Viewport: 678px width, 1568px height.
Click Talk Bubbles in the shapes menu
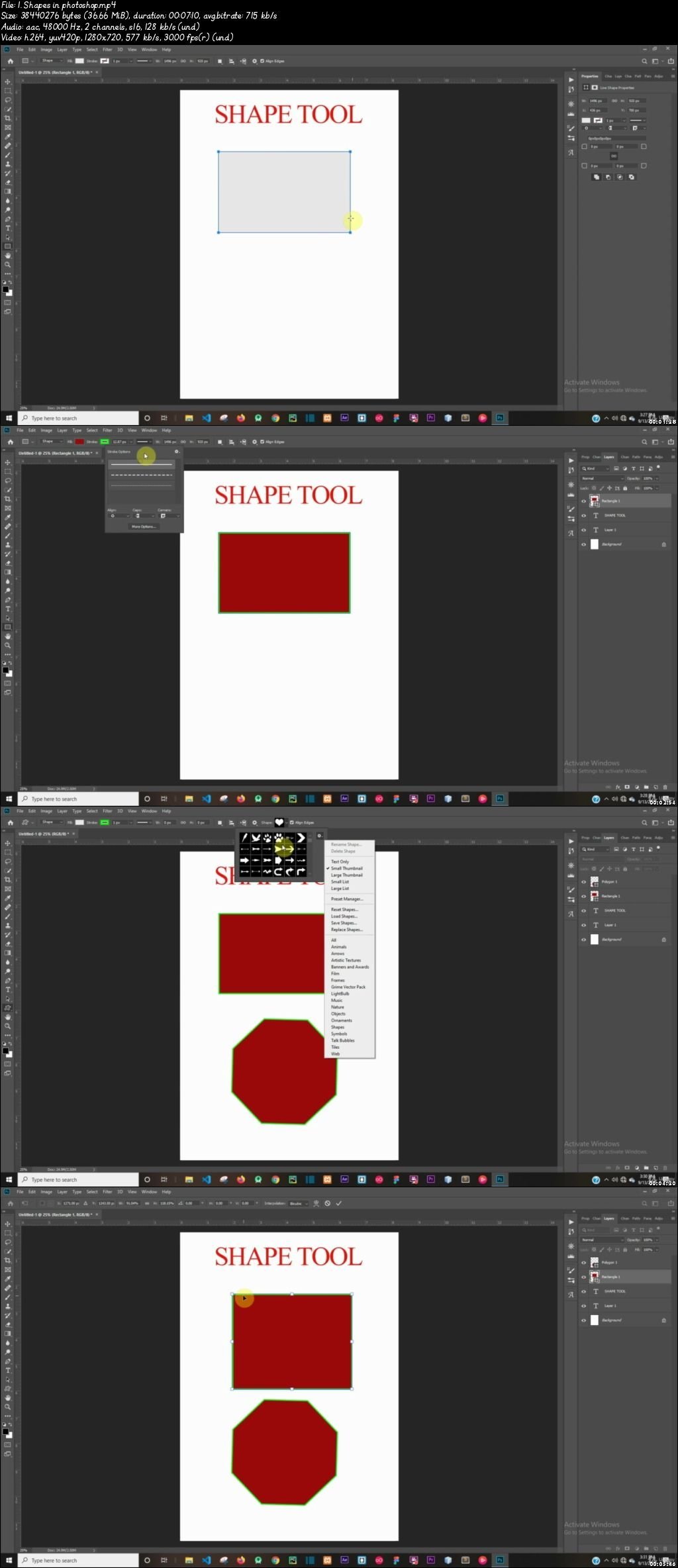click(343, 1040)
